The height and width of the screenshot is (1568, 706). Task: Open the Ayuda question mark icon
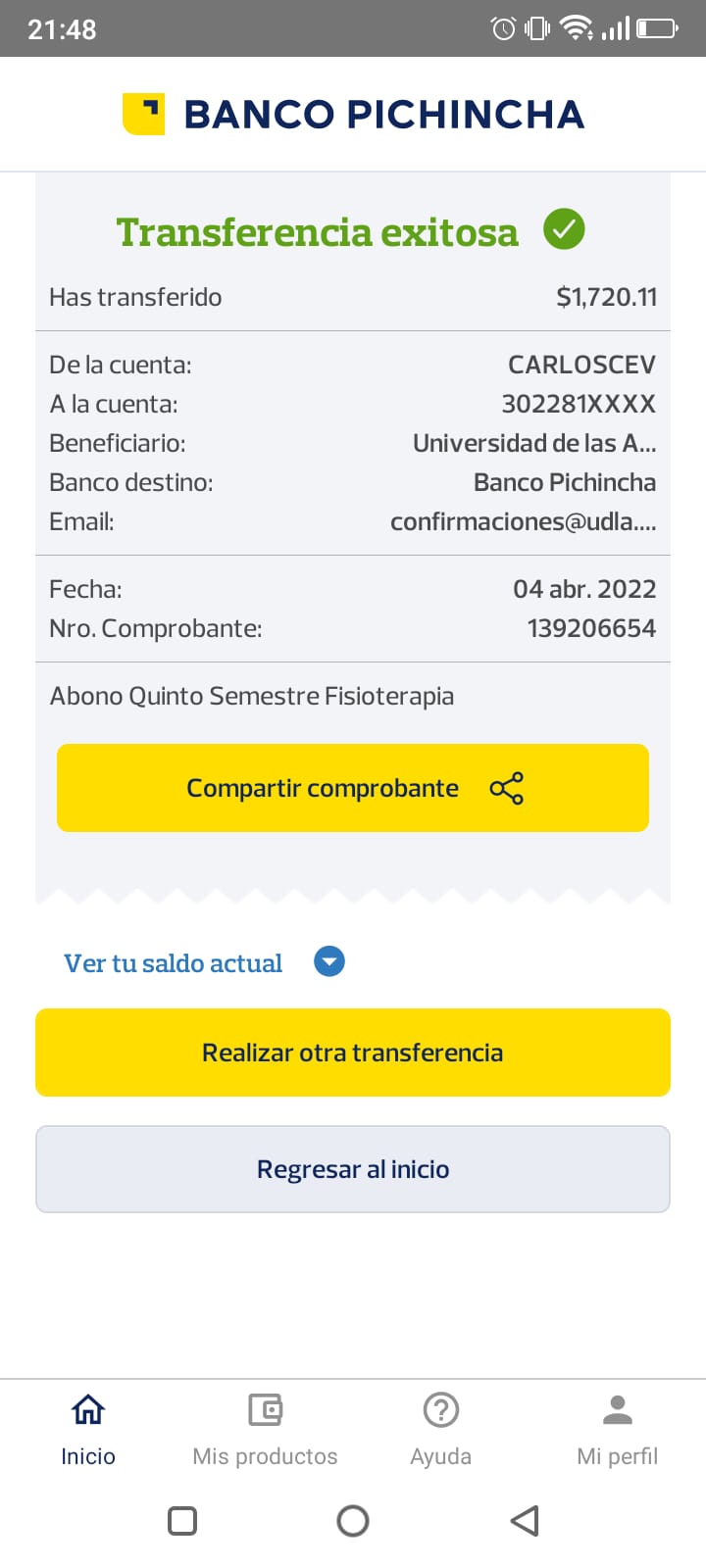click(x=441, y=1410)
